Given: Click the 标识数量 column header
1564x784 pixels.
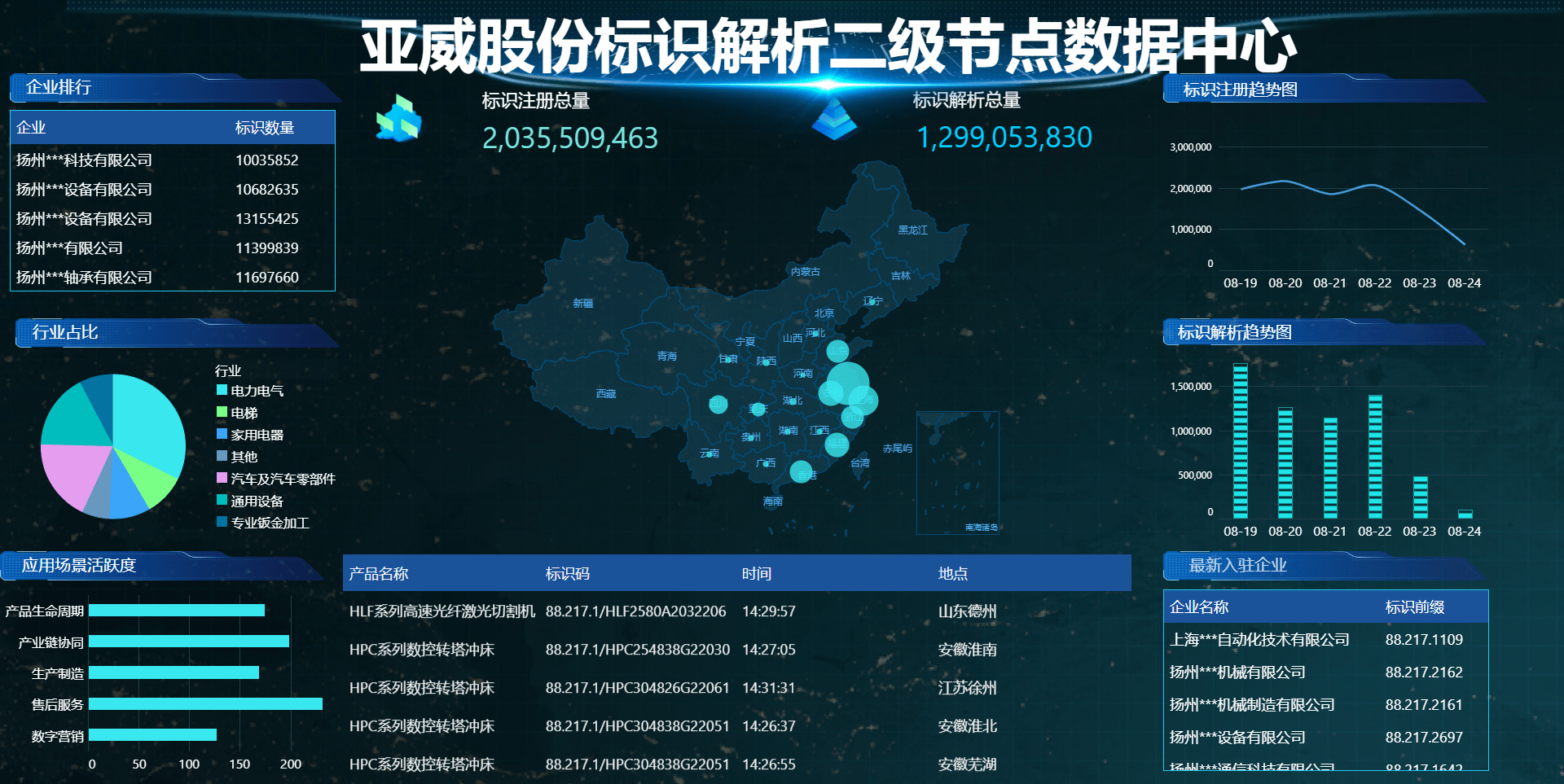Looking at the screenshot, I should (265, 128).
